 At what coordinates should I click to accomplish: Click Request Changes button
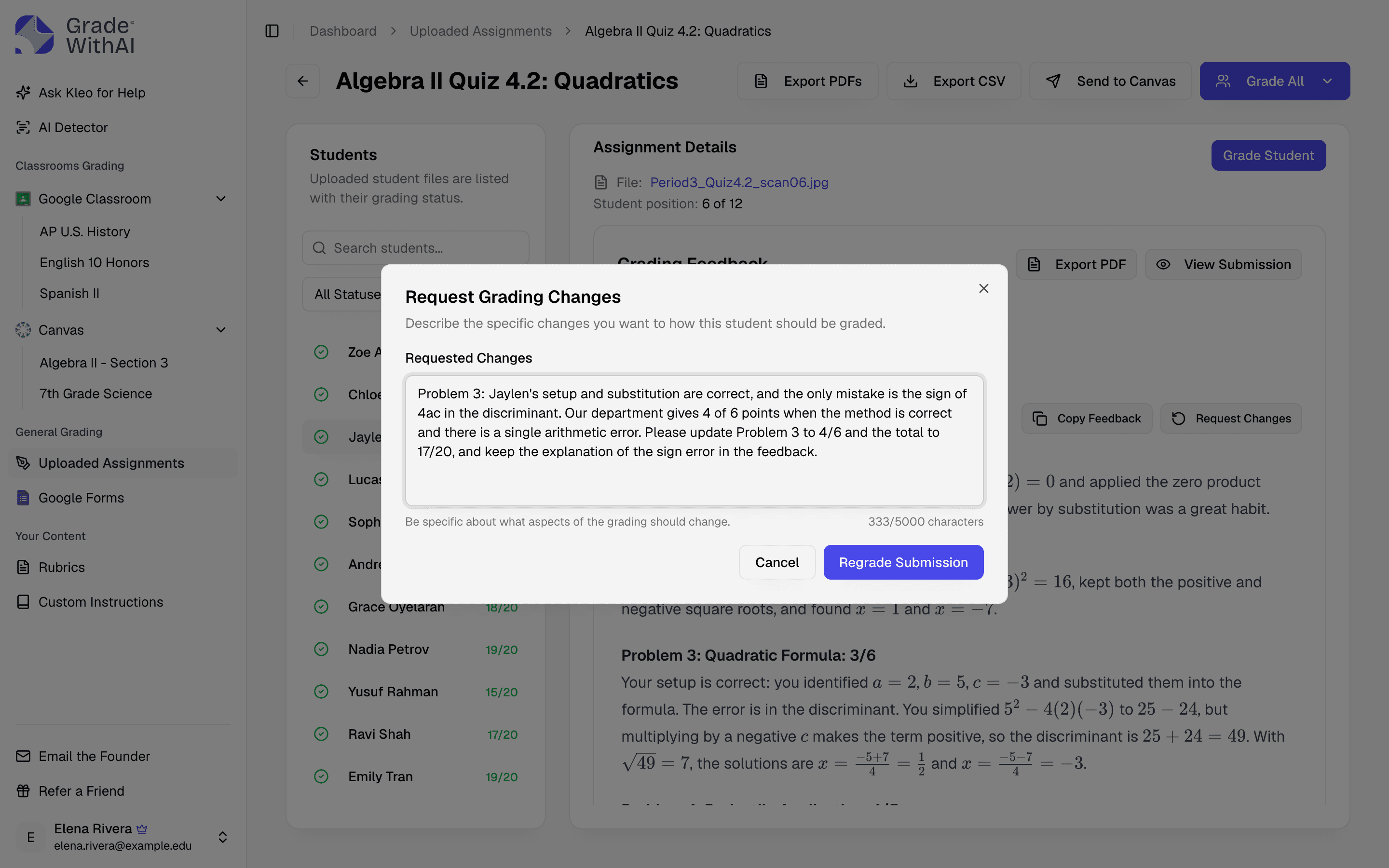pyautogui.click(x=1231, y=419)
